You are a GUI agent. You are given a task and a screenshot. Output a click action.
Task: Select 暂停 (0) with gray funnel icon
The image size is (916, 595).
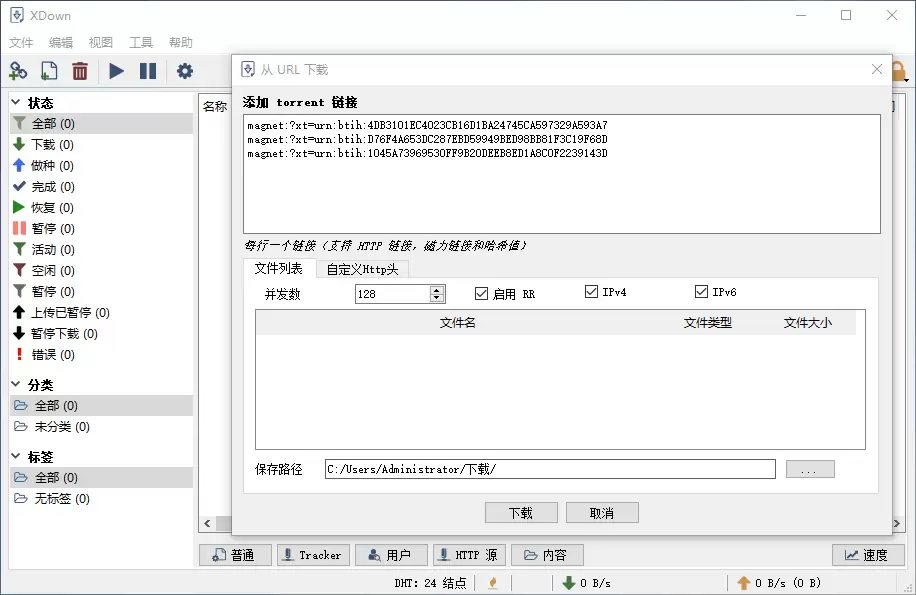click(x=101, y=291)
